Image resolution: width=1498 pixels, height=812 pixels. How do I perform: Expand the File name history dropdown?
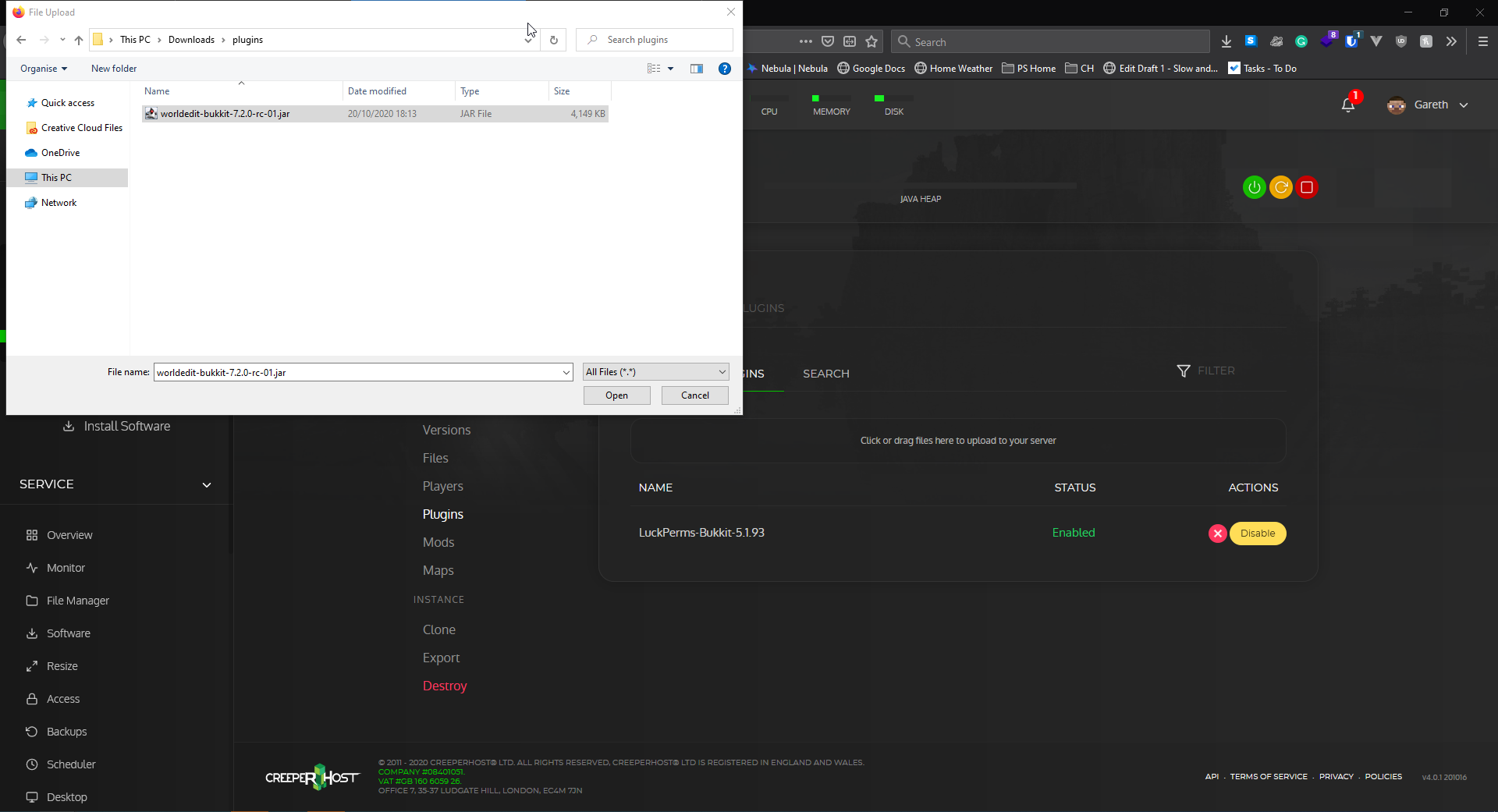coord(566,373)
